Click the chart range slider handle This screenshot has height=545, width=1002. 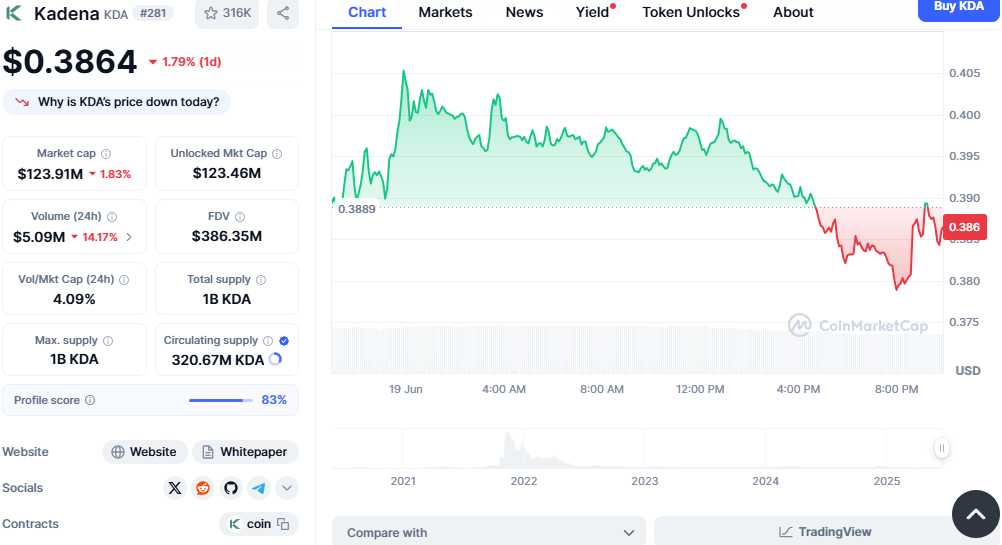[x=941, y=448]
